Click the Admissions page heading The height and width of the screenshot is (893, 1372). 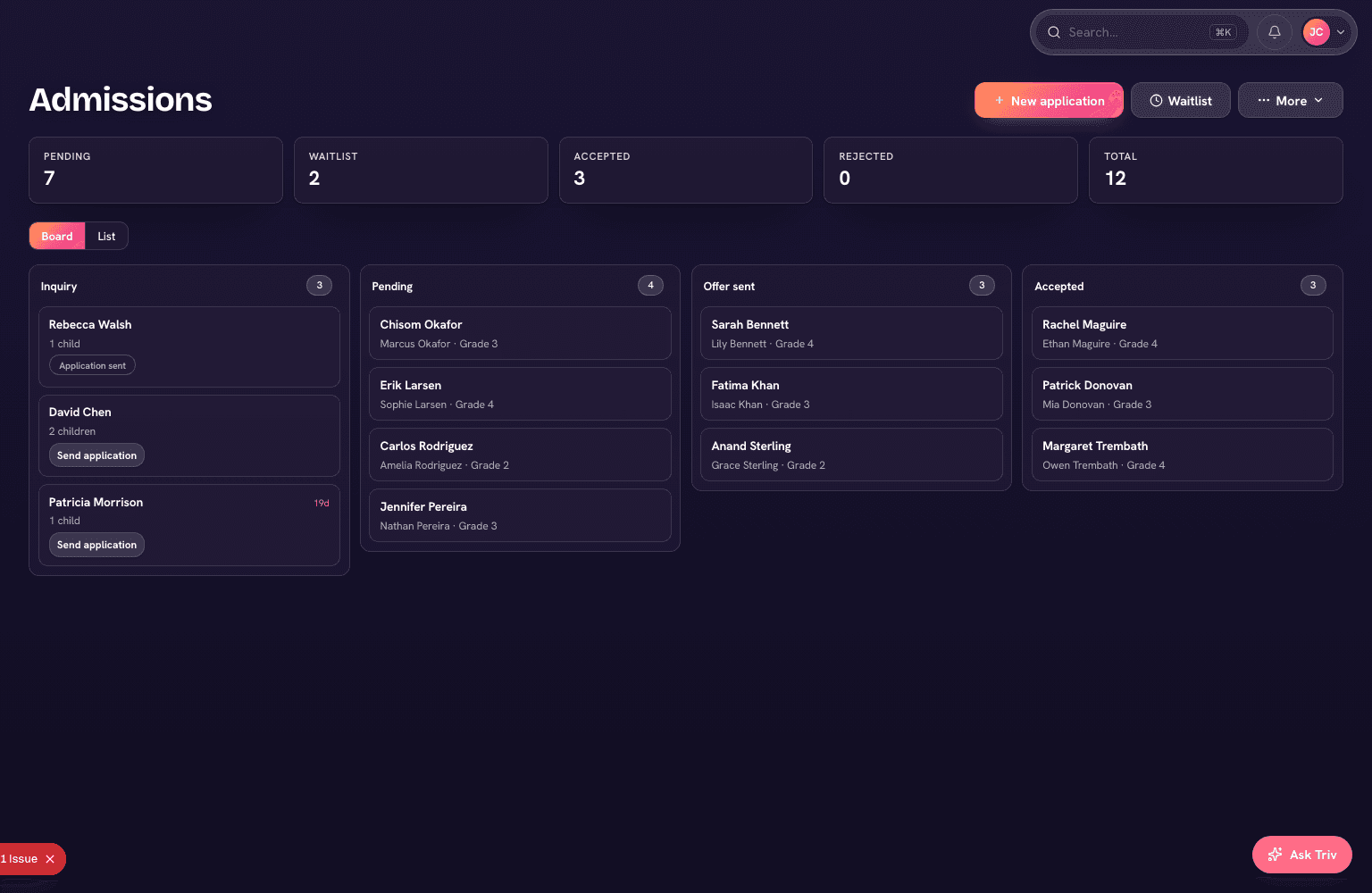pyautogui.click(x=121, y=100)
